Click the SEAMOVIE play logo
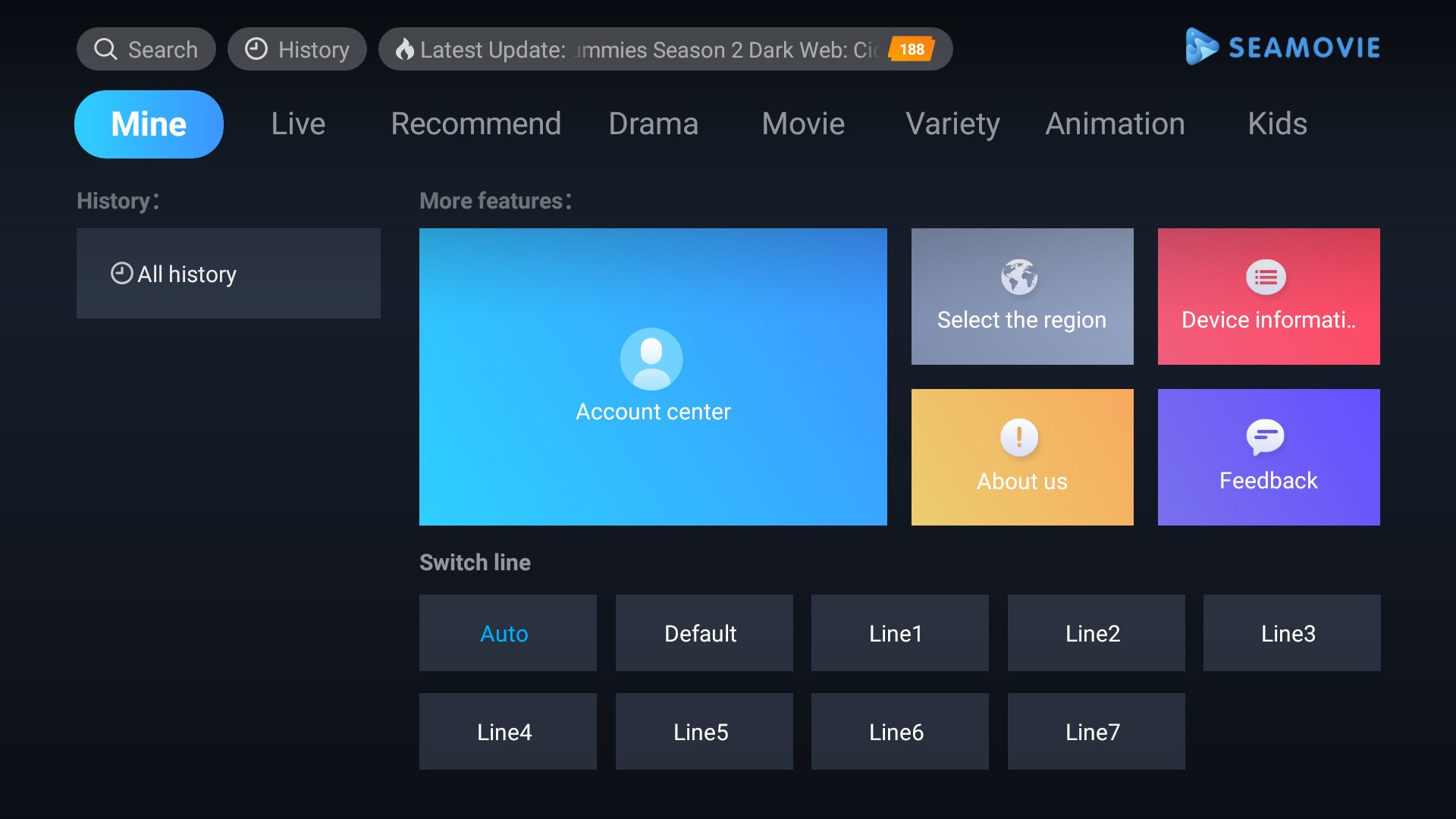 pos(1201,47)
